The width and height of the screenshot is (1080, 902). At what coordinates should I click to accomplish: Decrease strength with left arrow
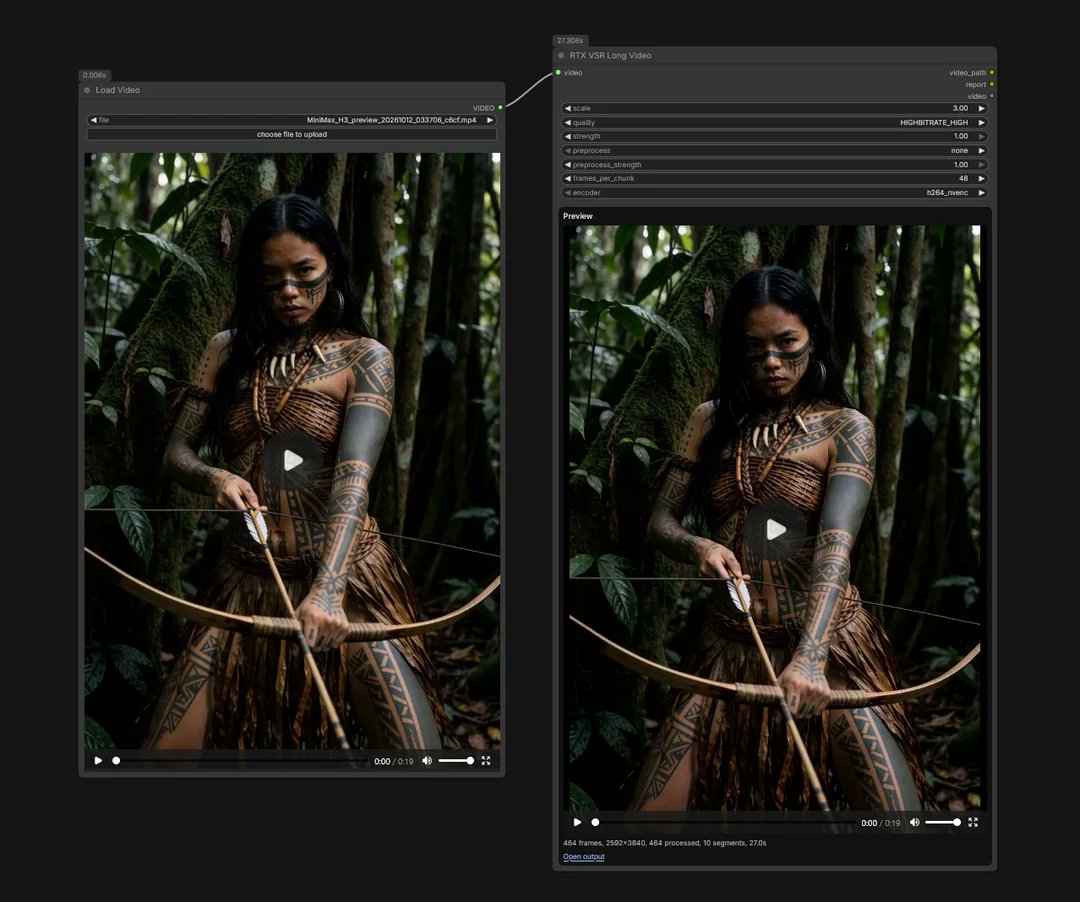pyautogui.click(x=568, y=136)
